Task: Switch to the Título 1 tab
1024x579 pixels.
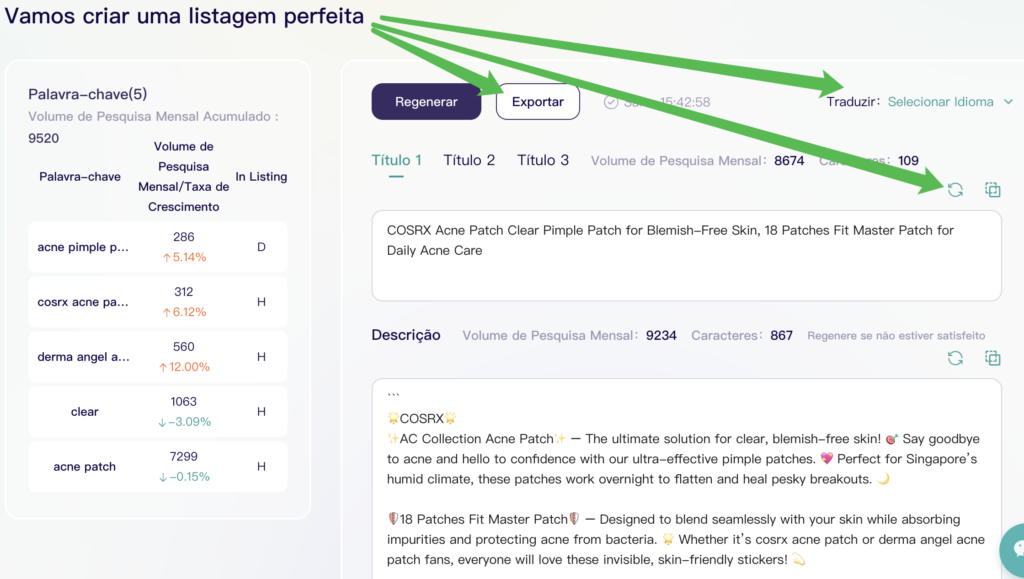Action: tap(396, 160)
